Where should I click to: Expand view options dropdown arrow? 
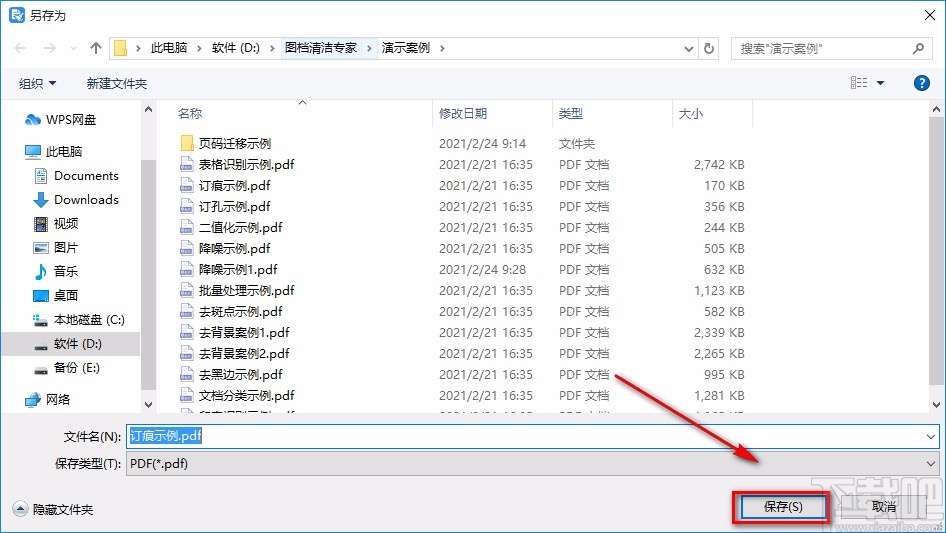pyautogui.click(x=880, y=83)
